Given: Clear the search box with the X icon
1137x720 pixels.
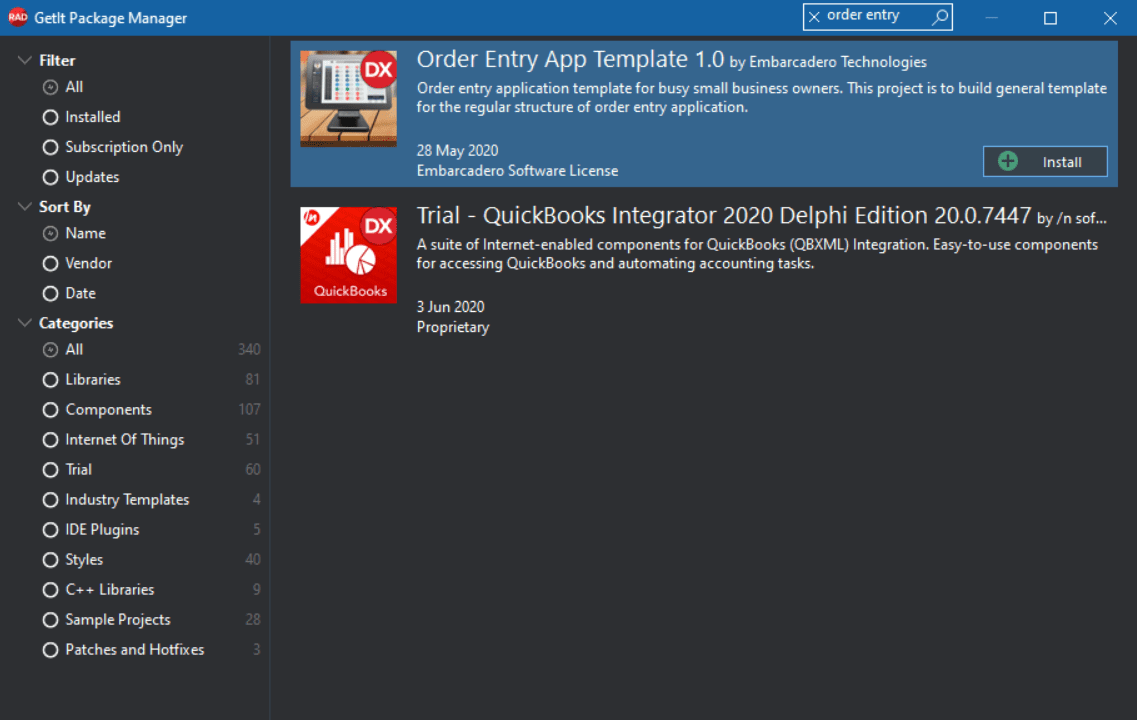Looking at the screenshot, I should click(x=814, y=17).
